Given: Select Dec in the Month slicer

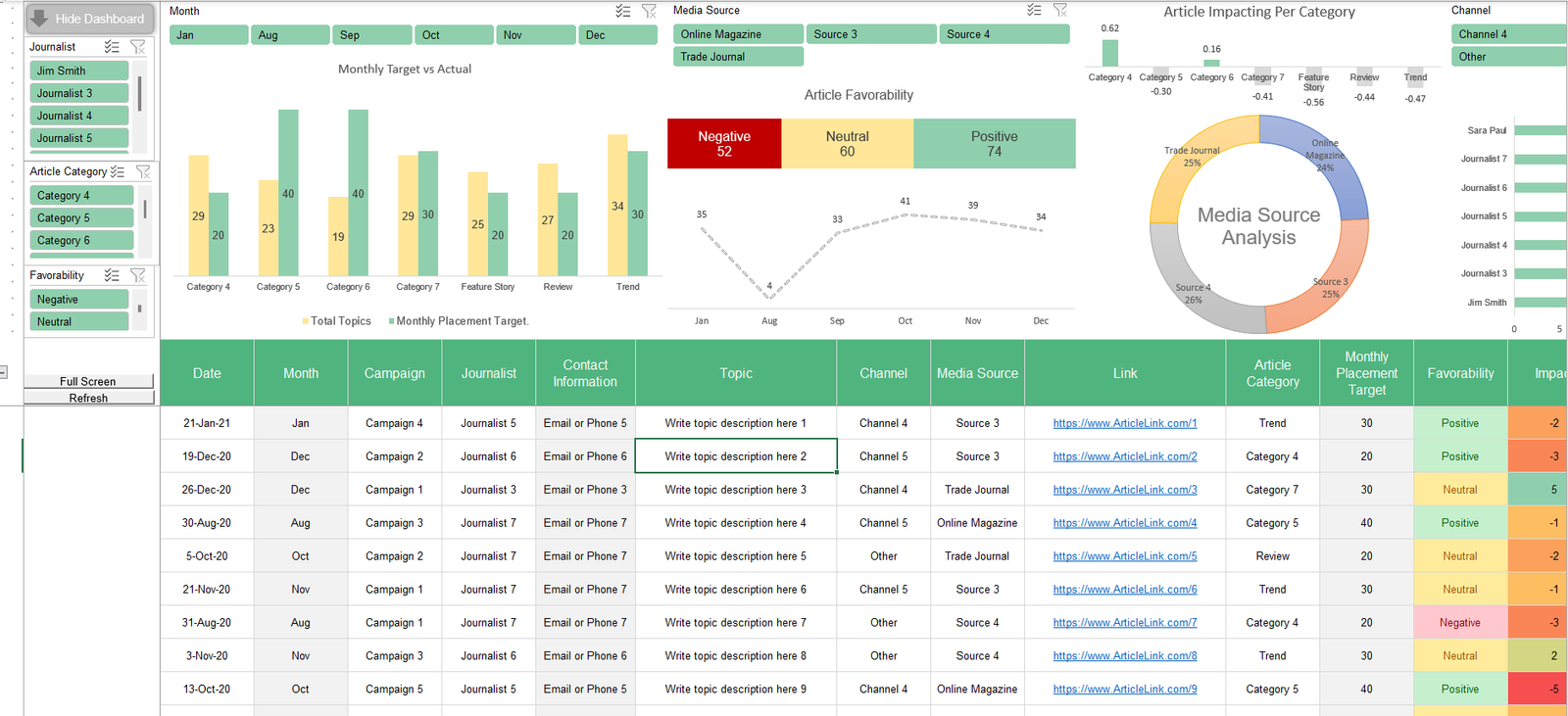Looking at the screenshot, I should pos(617,35).
